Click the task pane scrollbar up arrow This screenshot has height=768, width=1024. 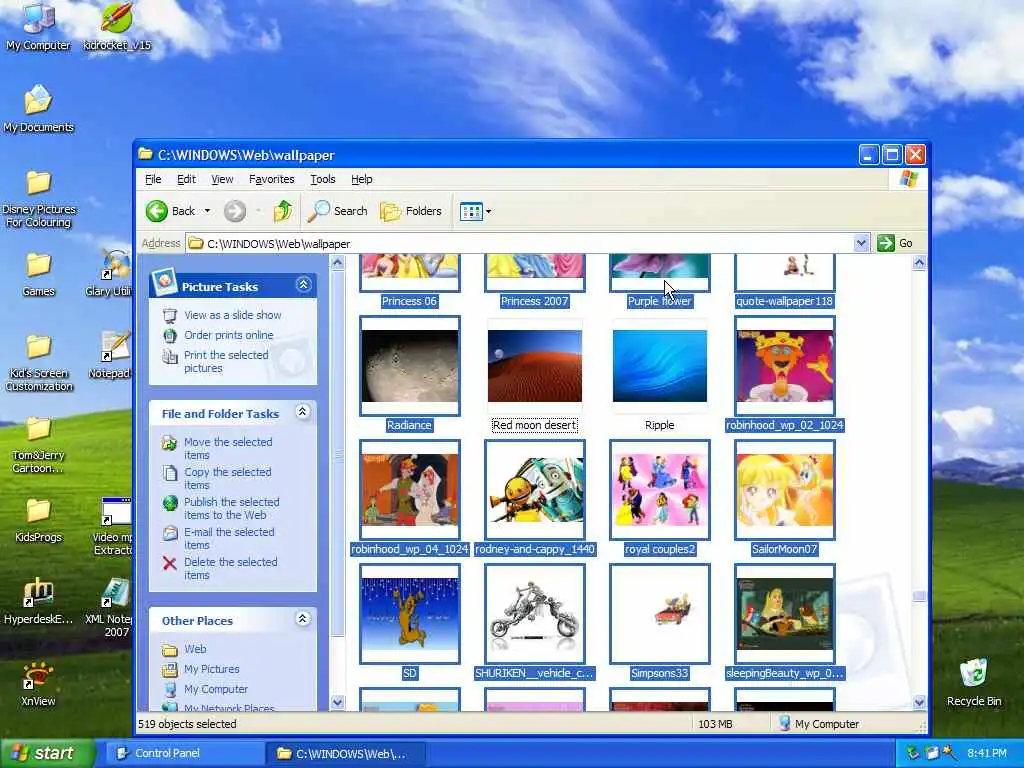coord(337,263)
